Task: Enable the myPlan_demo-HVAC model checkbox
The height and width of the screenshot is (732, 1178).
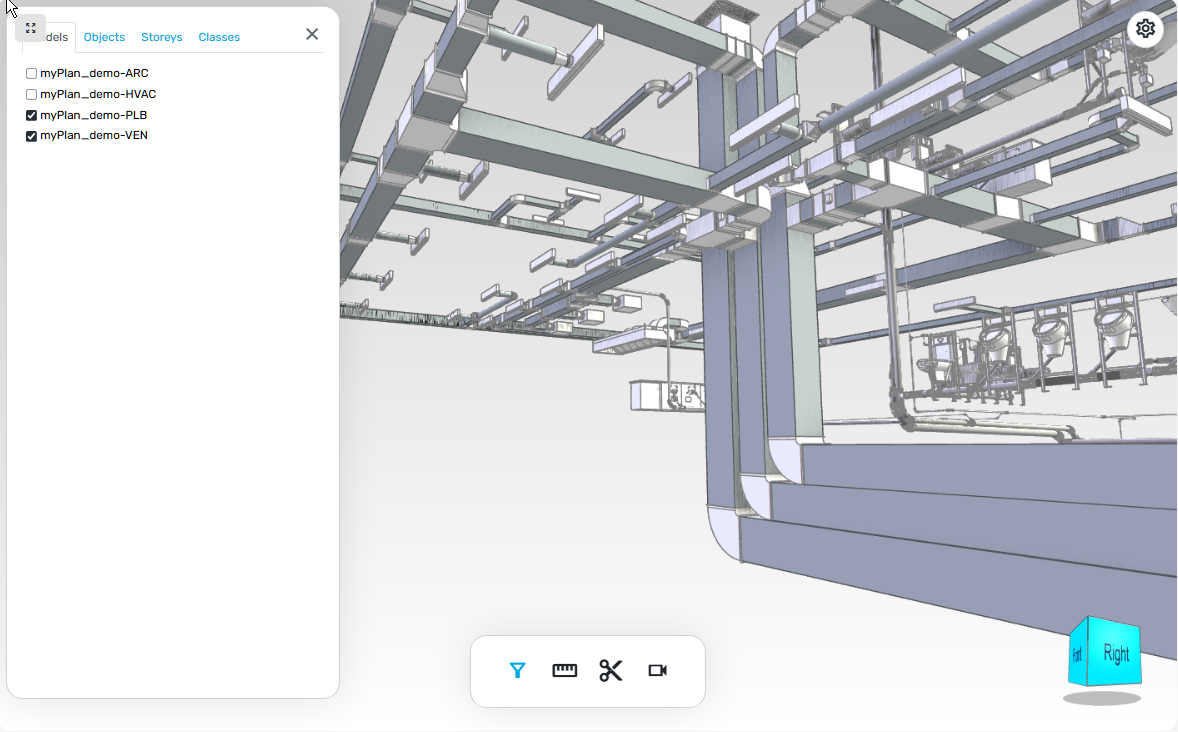Action: pos(32,95)
